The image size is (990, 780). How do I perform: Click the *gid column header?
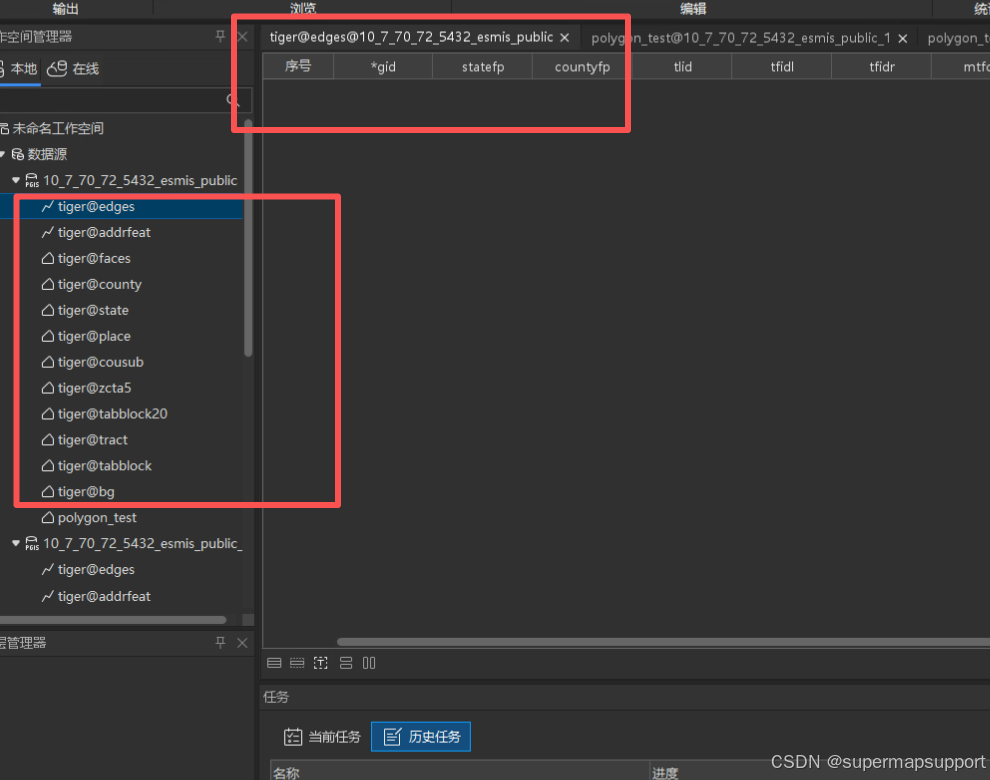383,66
